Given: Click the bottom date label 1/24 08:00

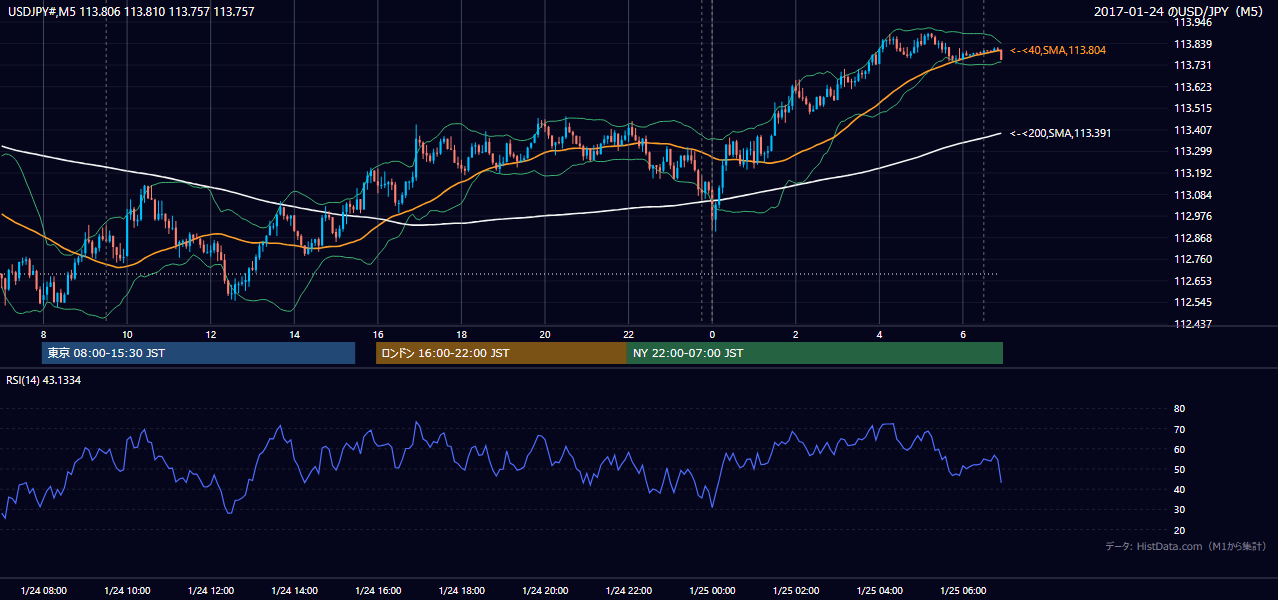Looking at the screenshot, I should (x=43, y=591).
